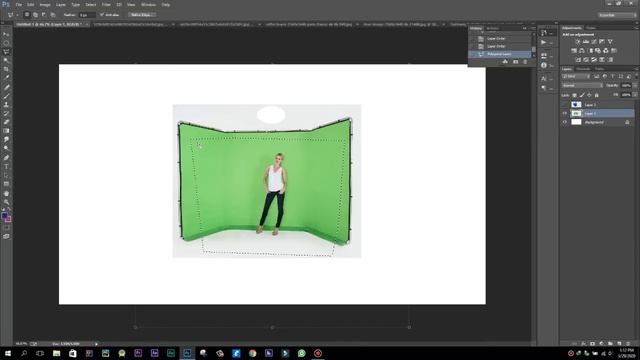The image size is (640, 360).
Task: Select the Hand tool
Action: tap(6, 193)
